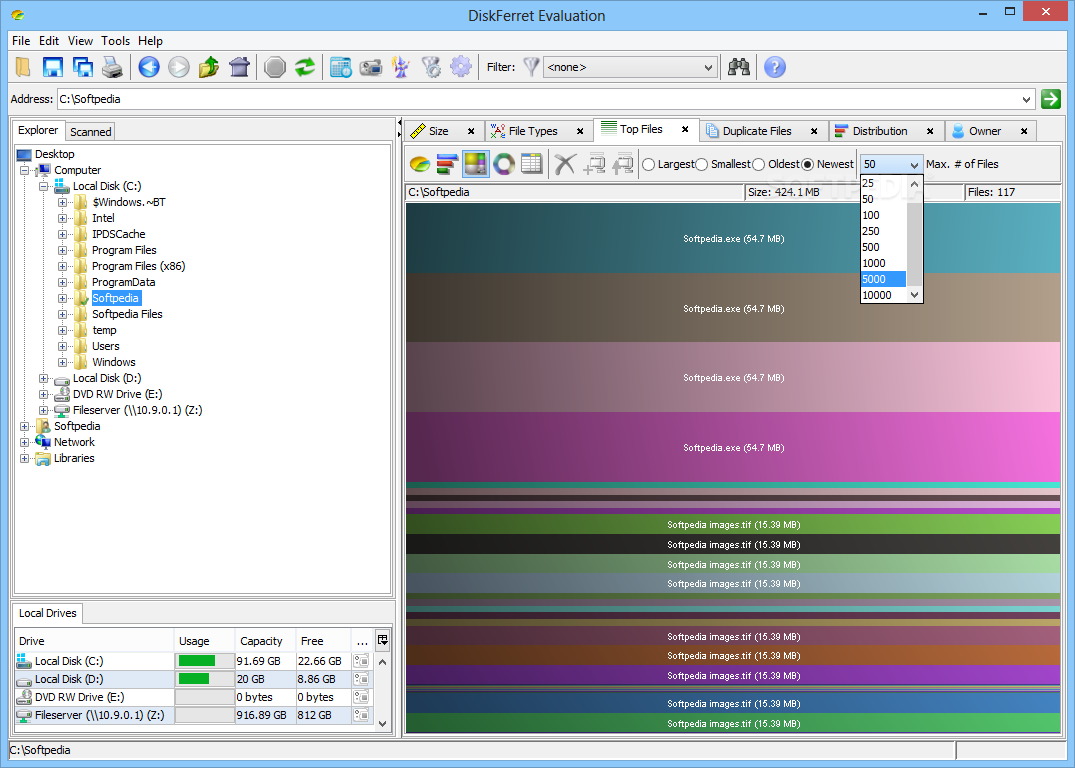Expand the Program Files folder
The image size is (1075, 768).
coord(62,250)
